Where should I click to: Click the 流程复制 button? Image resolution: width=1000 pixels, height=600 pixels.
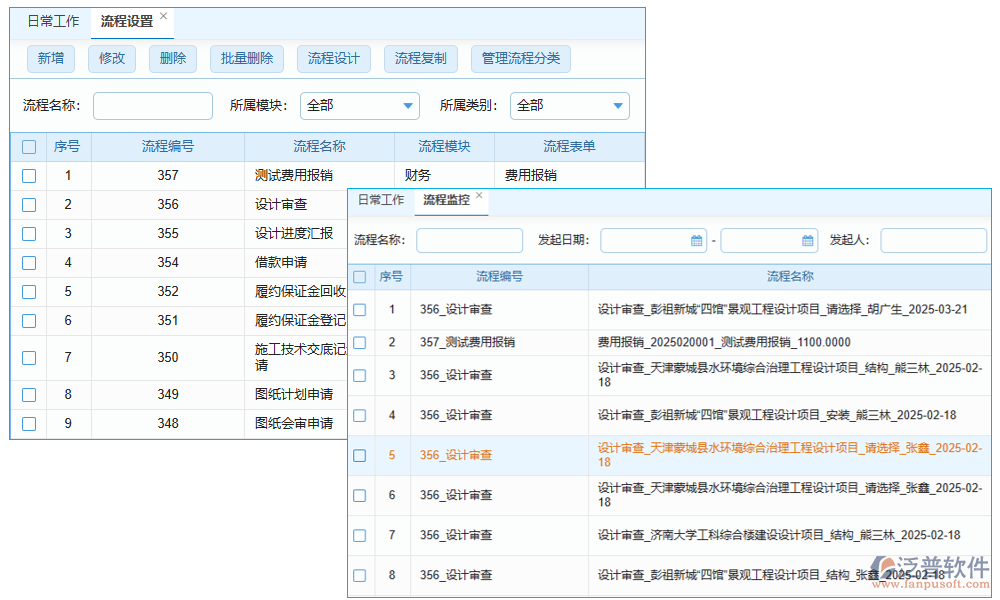(x=420, y=58)
